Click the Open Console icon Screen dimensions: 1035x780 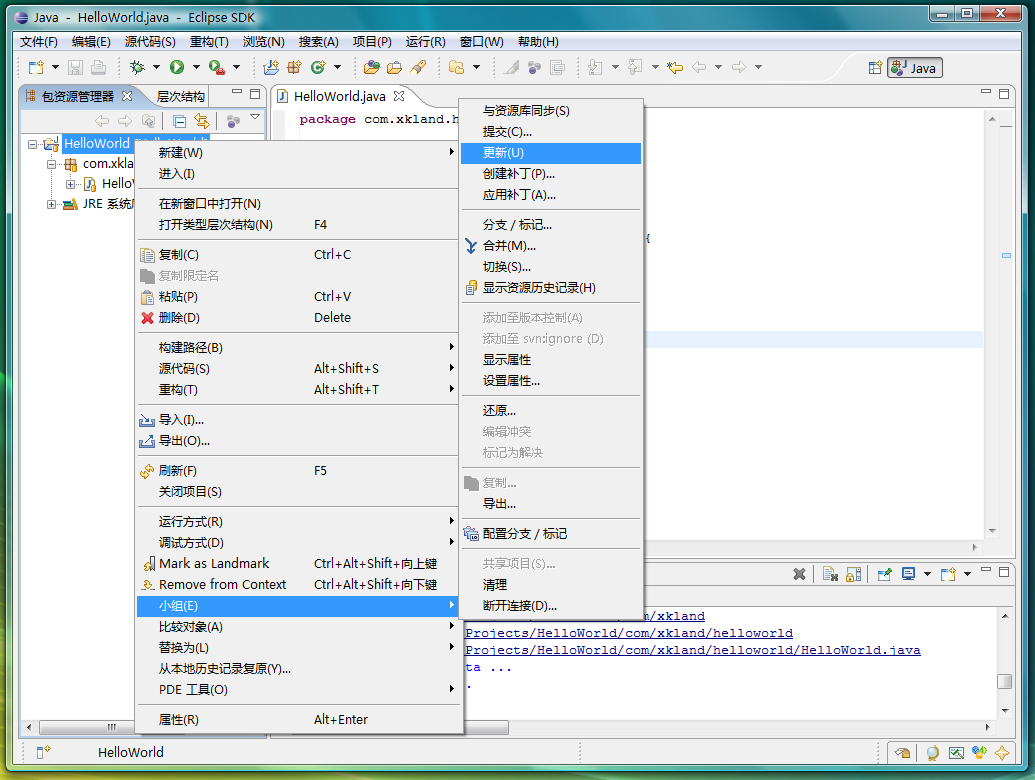pyautogui.click(x=949, y=573)
